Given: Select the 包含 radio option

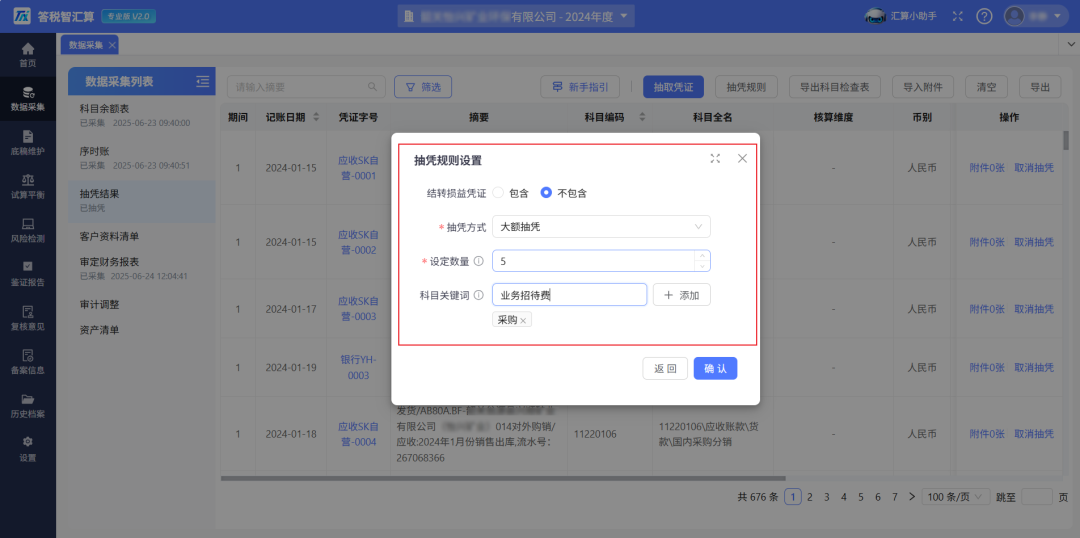Looking at the screenshot, I should [x=499, y=194].
